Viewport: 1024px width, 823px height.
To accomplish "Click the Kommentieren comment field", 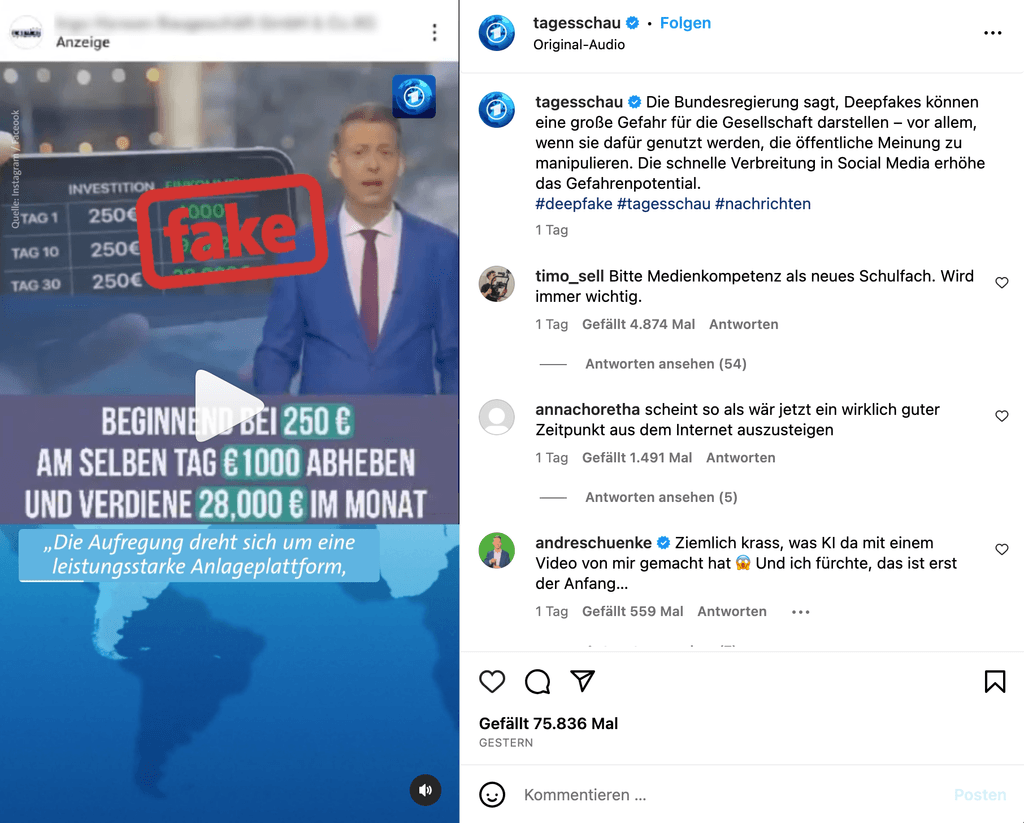I will [x=731, y=795].
